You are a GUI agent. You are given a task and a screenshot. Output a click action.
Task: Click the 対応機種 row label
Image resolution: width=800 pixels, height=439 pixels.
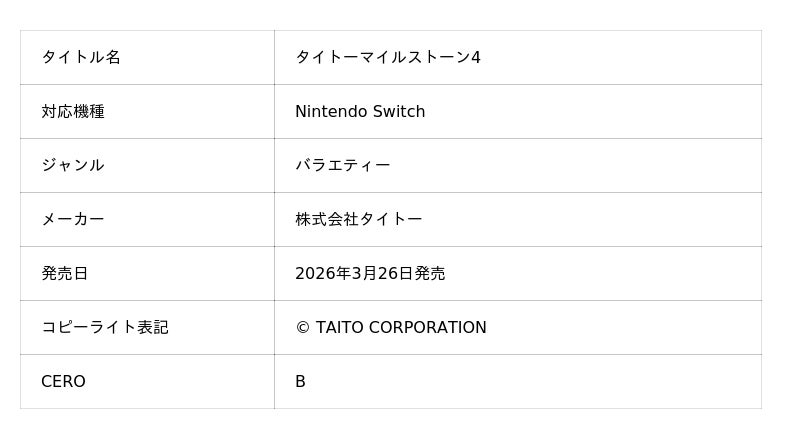coord(73,112)
